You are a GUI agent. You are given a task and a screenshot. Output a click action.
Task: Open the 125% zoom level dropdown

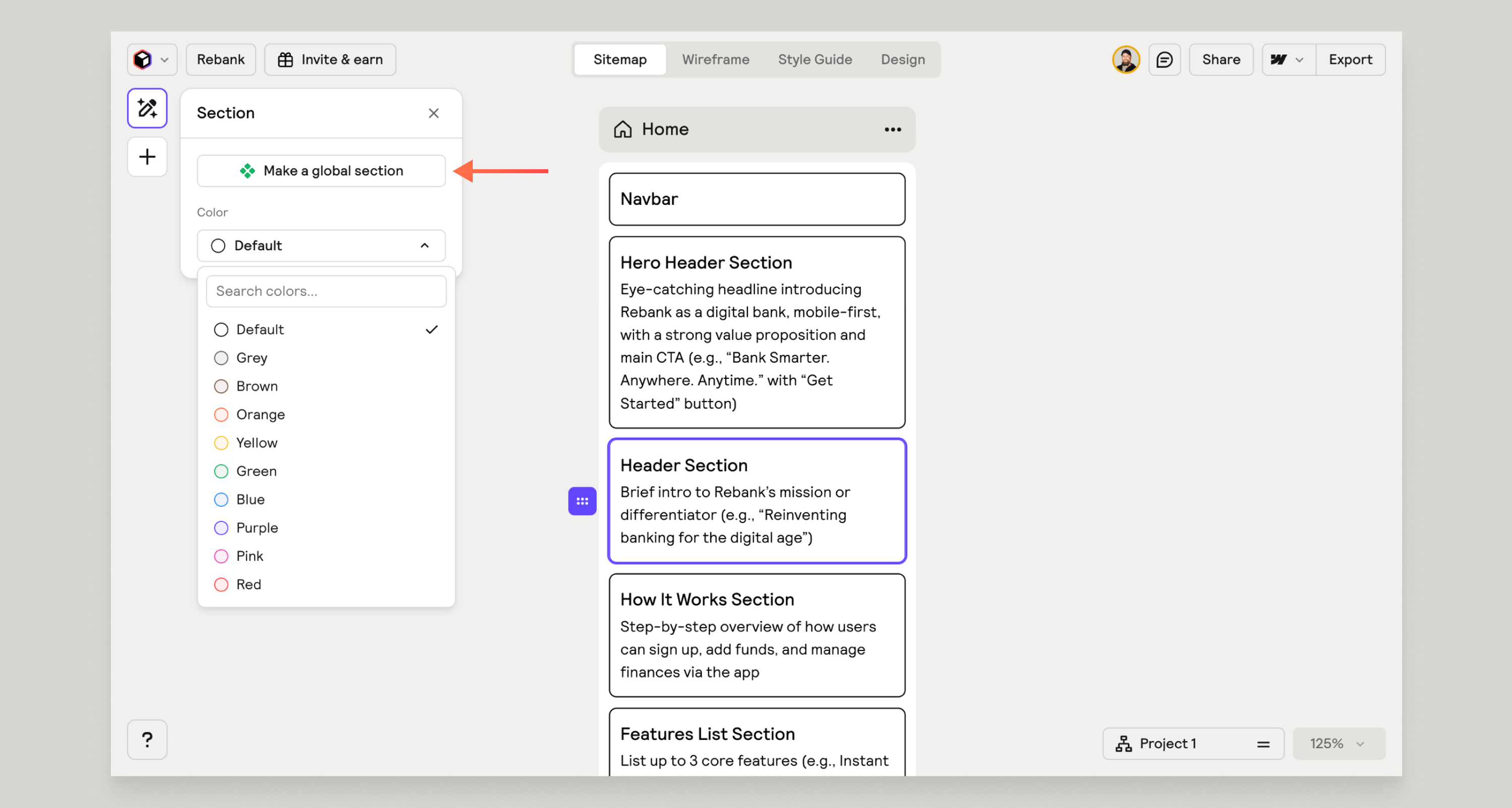pos(1338,744)
